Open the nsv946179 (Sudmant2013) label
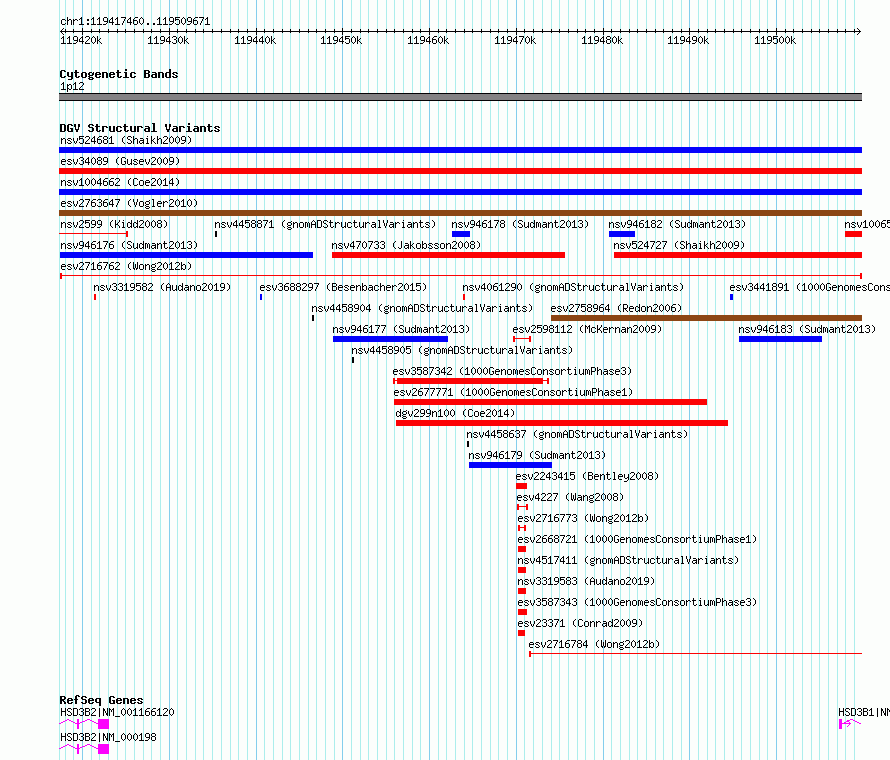 point(537,455)
